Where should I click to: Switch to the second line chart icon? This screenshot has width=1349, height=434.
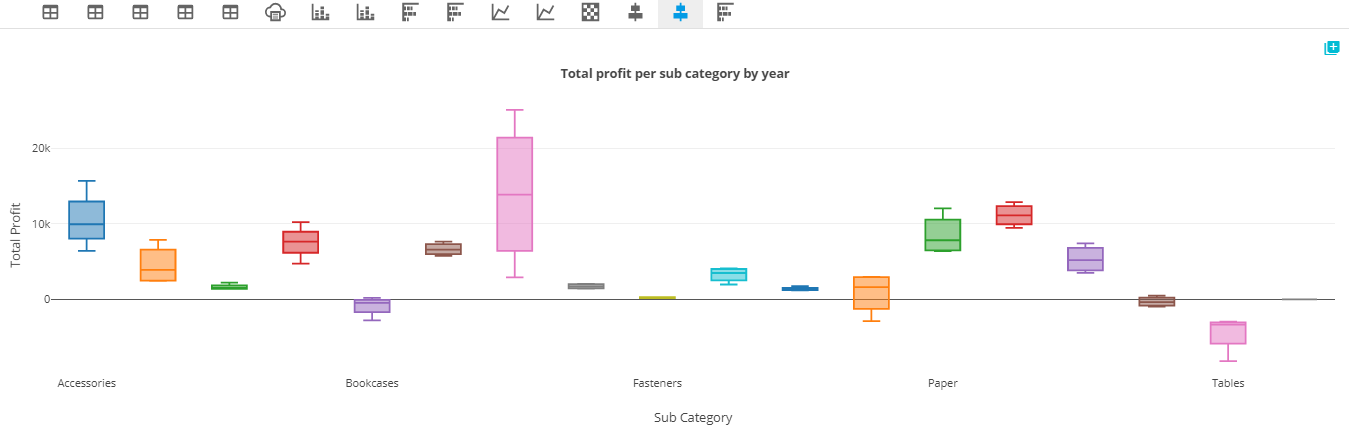pyautogui.click(x=545, y=12)
